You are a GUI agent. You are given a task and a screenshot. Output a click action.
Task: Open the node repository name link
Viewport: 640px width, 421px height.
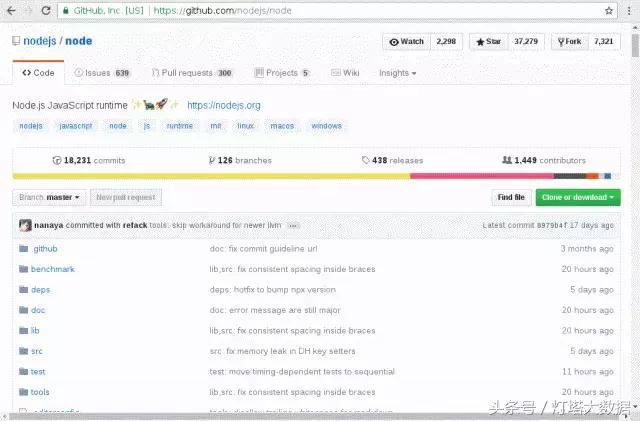(78, 41)
